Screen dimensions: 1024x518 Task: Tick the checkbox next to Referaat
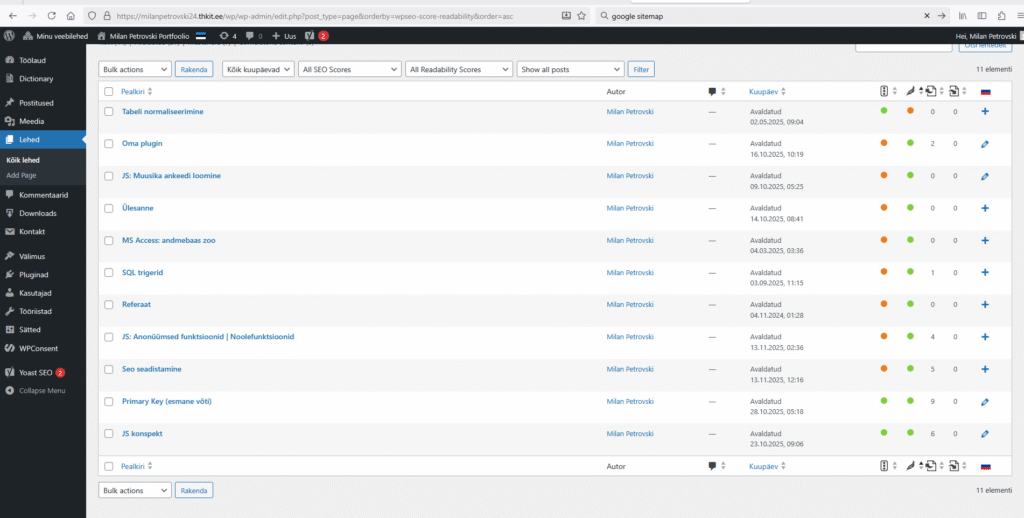click(109, 304)
